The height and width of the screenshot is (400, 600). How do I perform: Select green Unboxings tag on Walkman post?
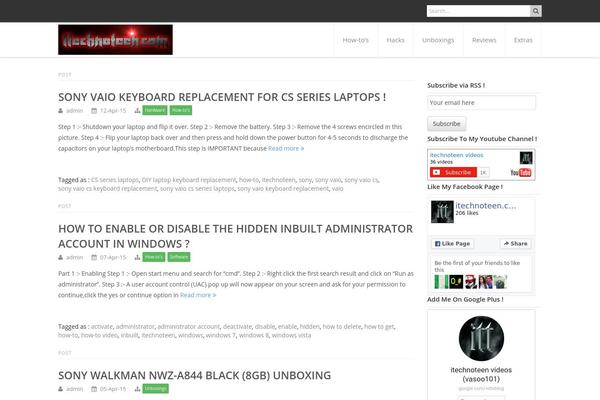tap(155, 389)
